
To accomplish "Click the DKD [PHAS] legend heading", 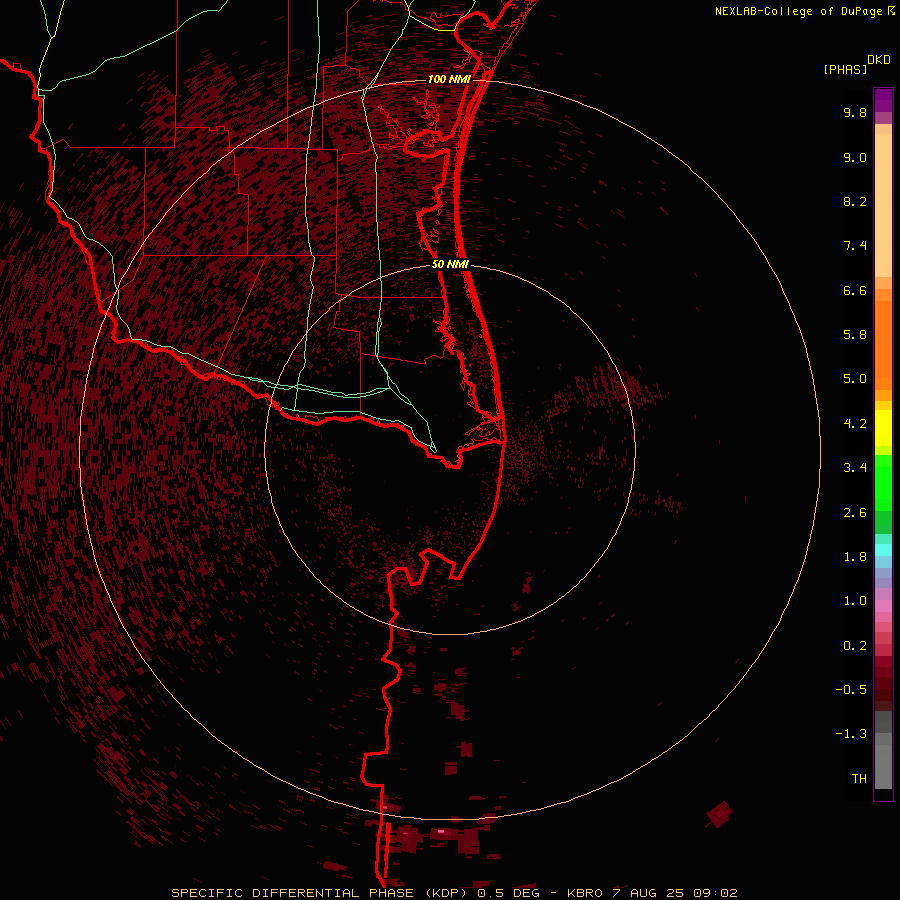I will [857, 64].
